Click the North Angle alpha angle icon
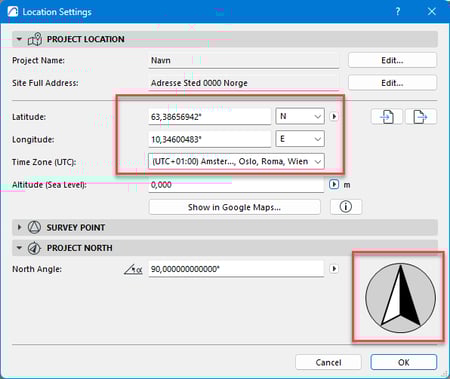The width and height of the screenshot is (450, 379). (x=133, y=269)
